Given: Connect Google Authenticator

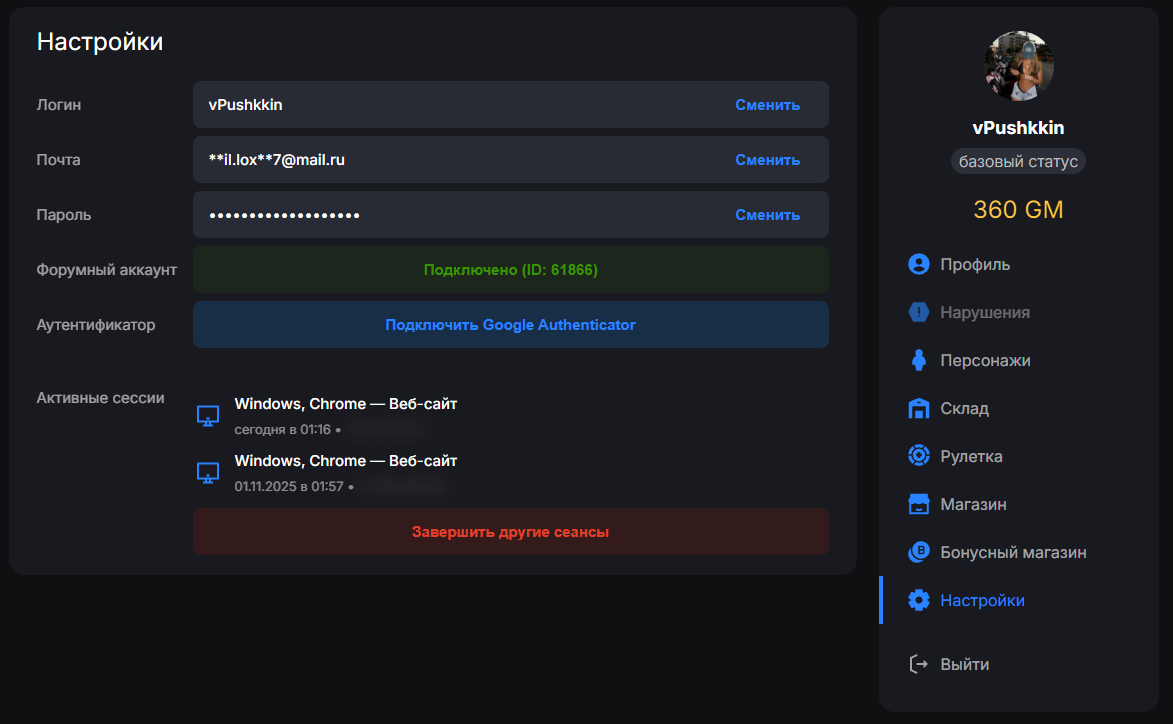Looking at the screenshot, I should 510,325.
